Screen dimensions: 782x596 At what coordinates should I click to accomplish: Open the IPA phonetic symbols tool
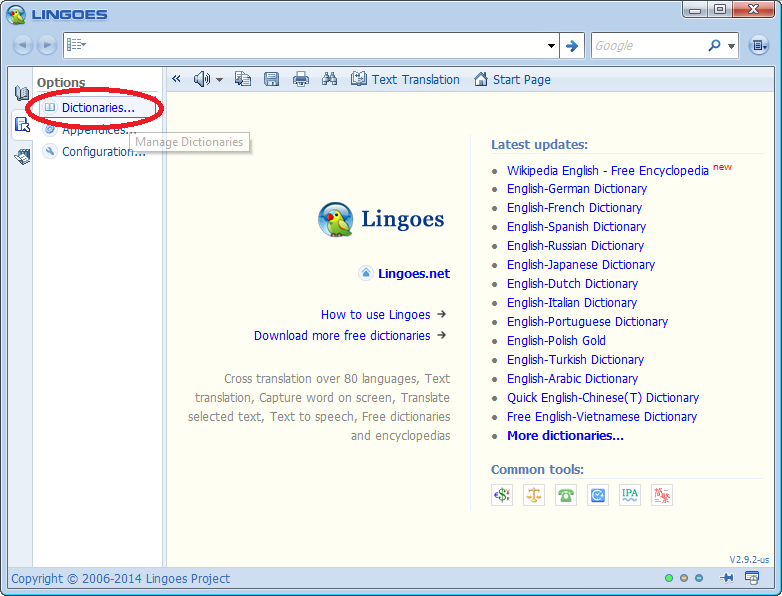[629, 495]
